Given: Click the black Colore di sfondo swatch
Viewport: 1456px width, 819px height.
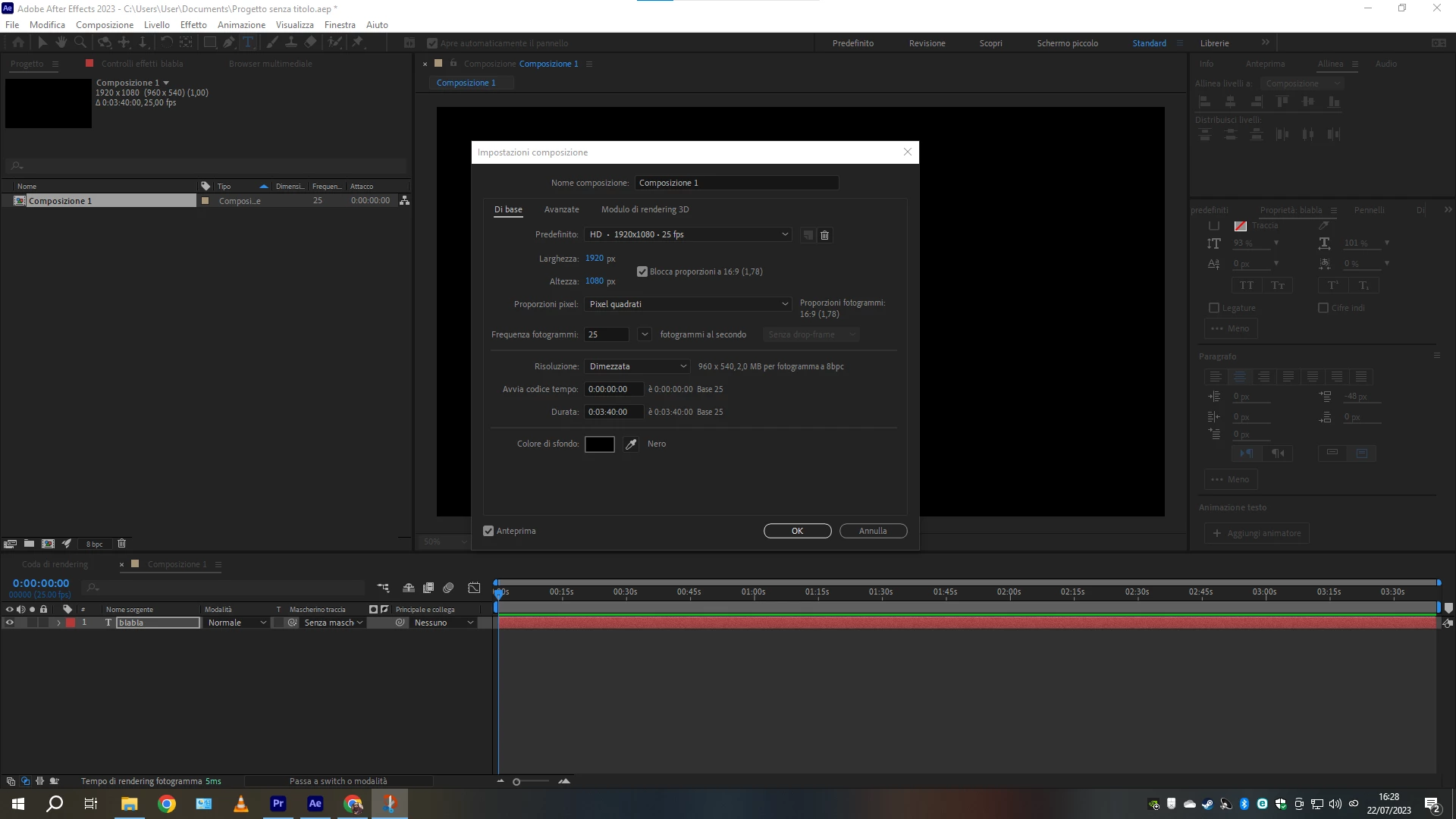Looking at the screenshot, I should (x=599, y=444).
